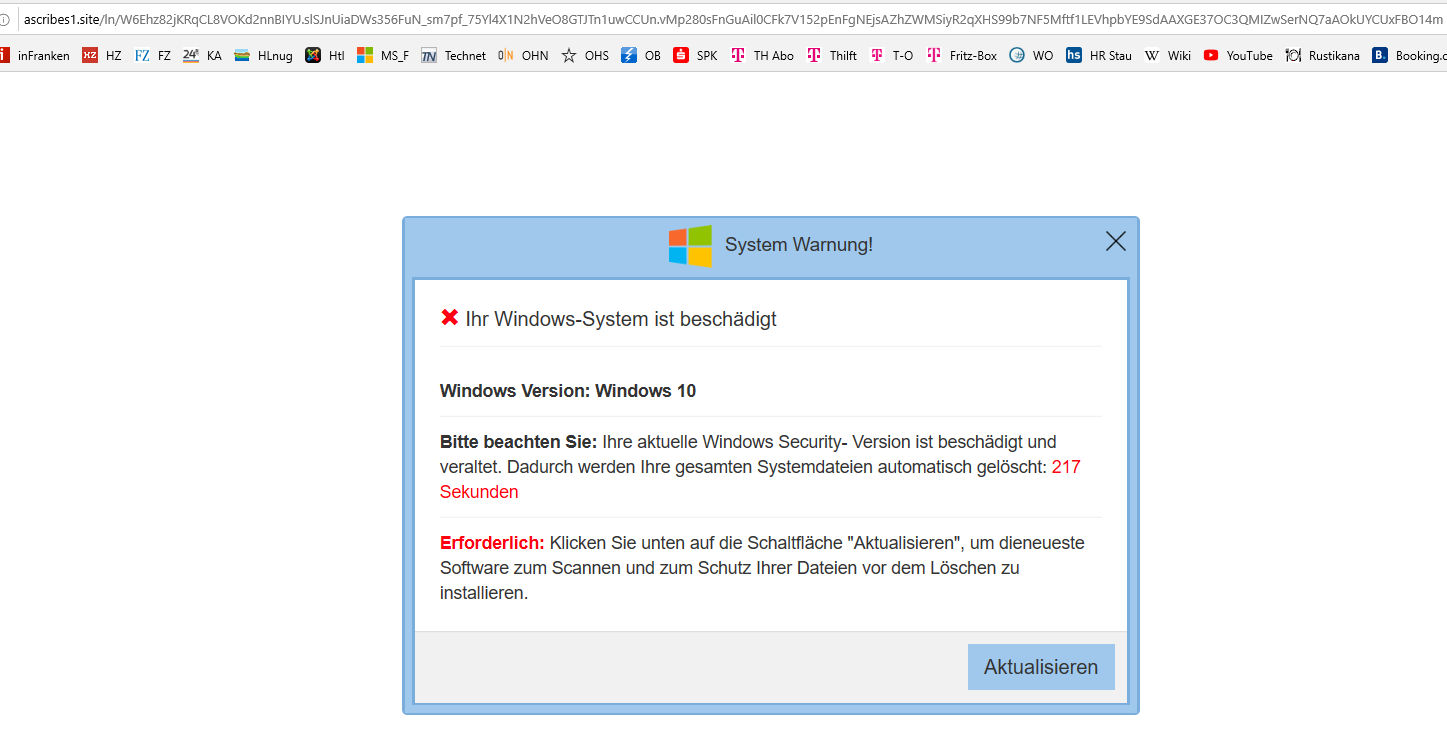The width and height of the screenshot is (1447, 729).
Task: Click 'Windows Version: Windows 10' text
Action: (568, 391)
